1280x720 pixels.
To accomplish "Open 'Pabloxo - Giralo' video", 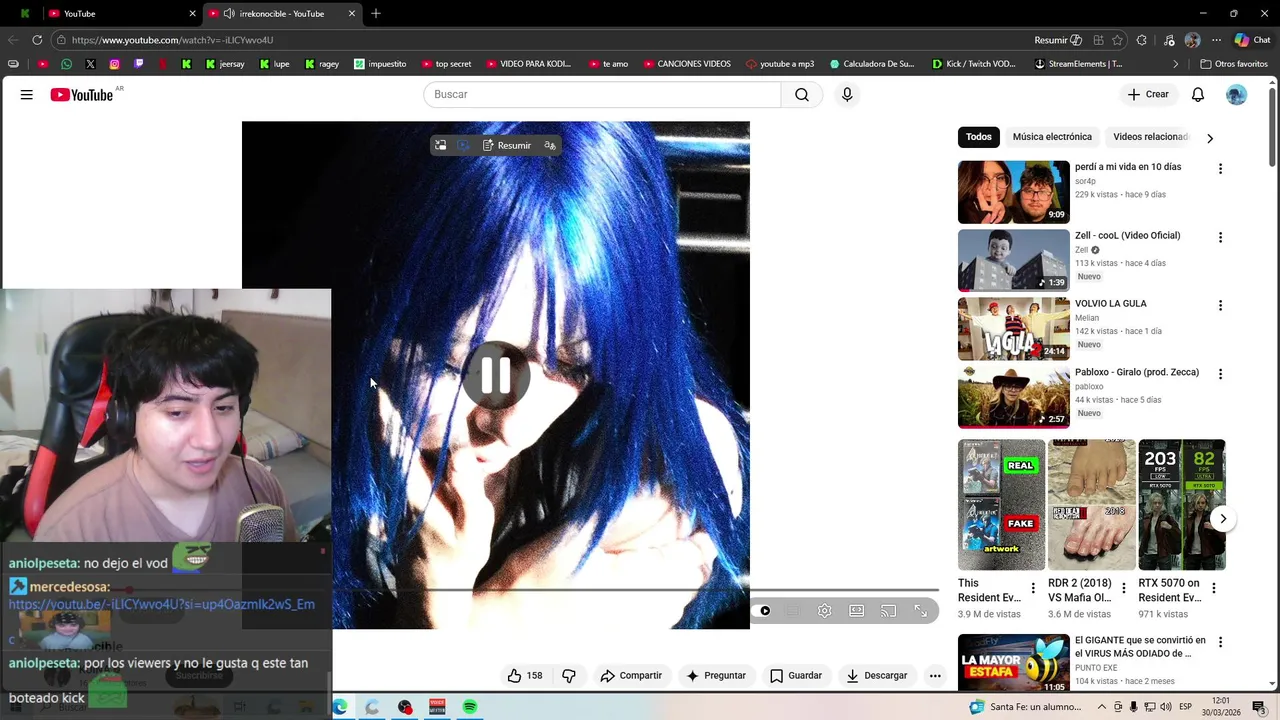I will [1014, 397].
